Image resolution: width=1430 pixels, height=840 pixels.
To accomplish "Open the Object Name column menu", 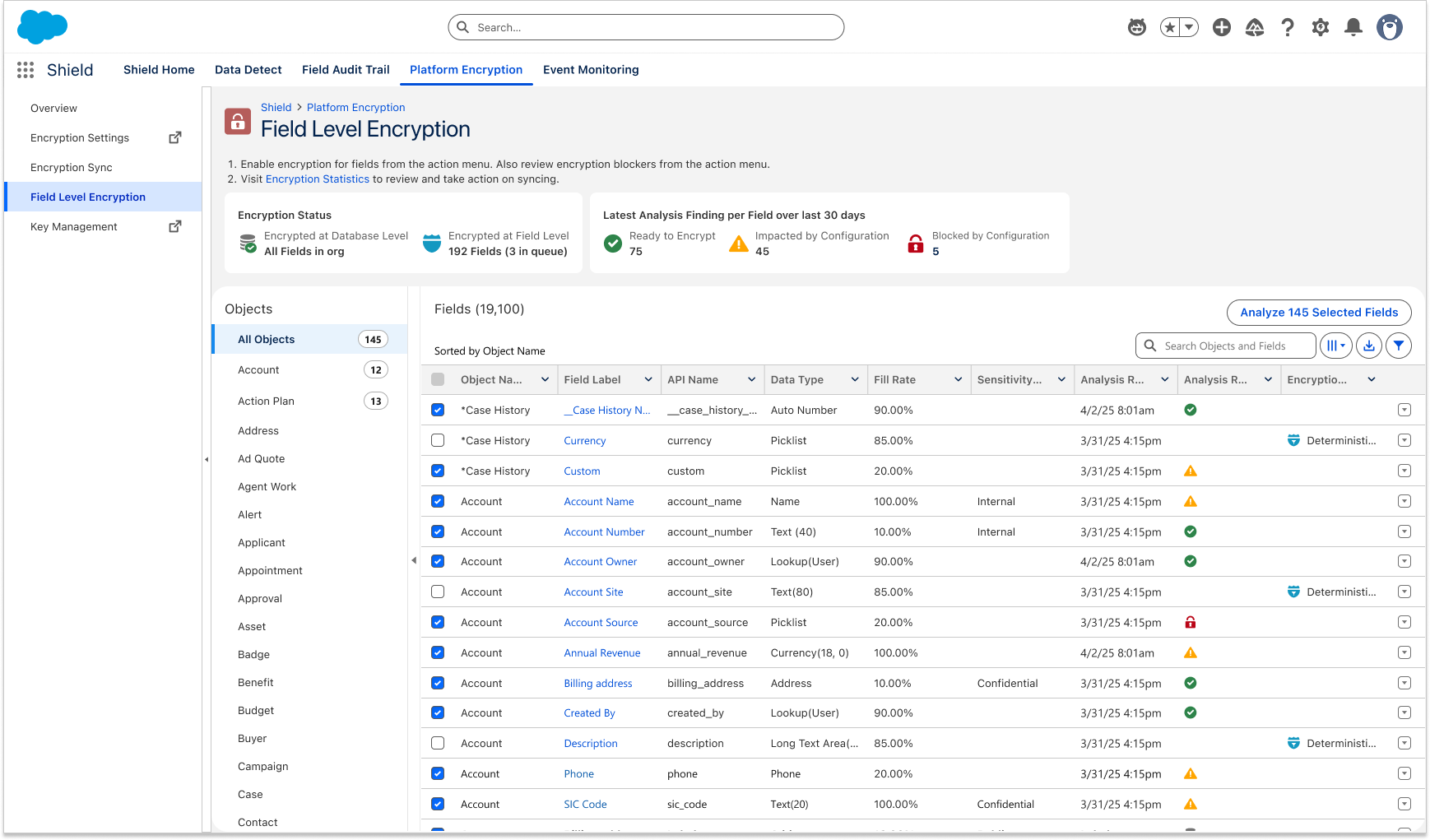I will coord(545,379).
